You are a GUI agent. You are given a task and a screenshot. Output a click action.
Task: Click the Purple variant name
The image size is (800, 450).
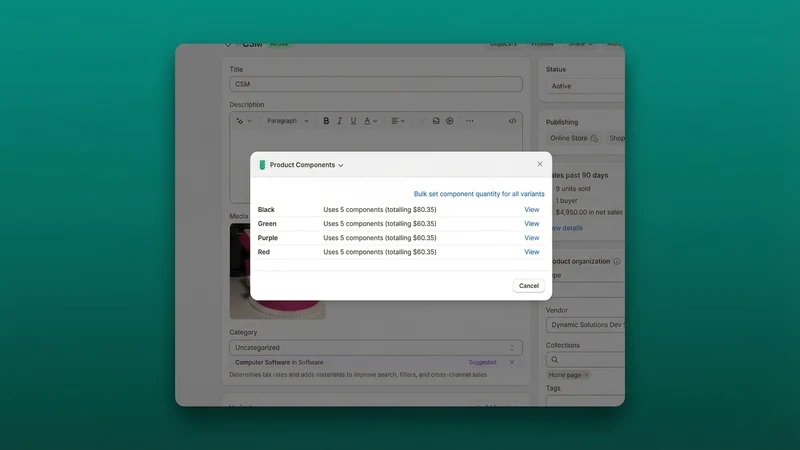[x=267, y=238]
